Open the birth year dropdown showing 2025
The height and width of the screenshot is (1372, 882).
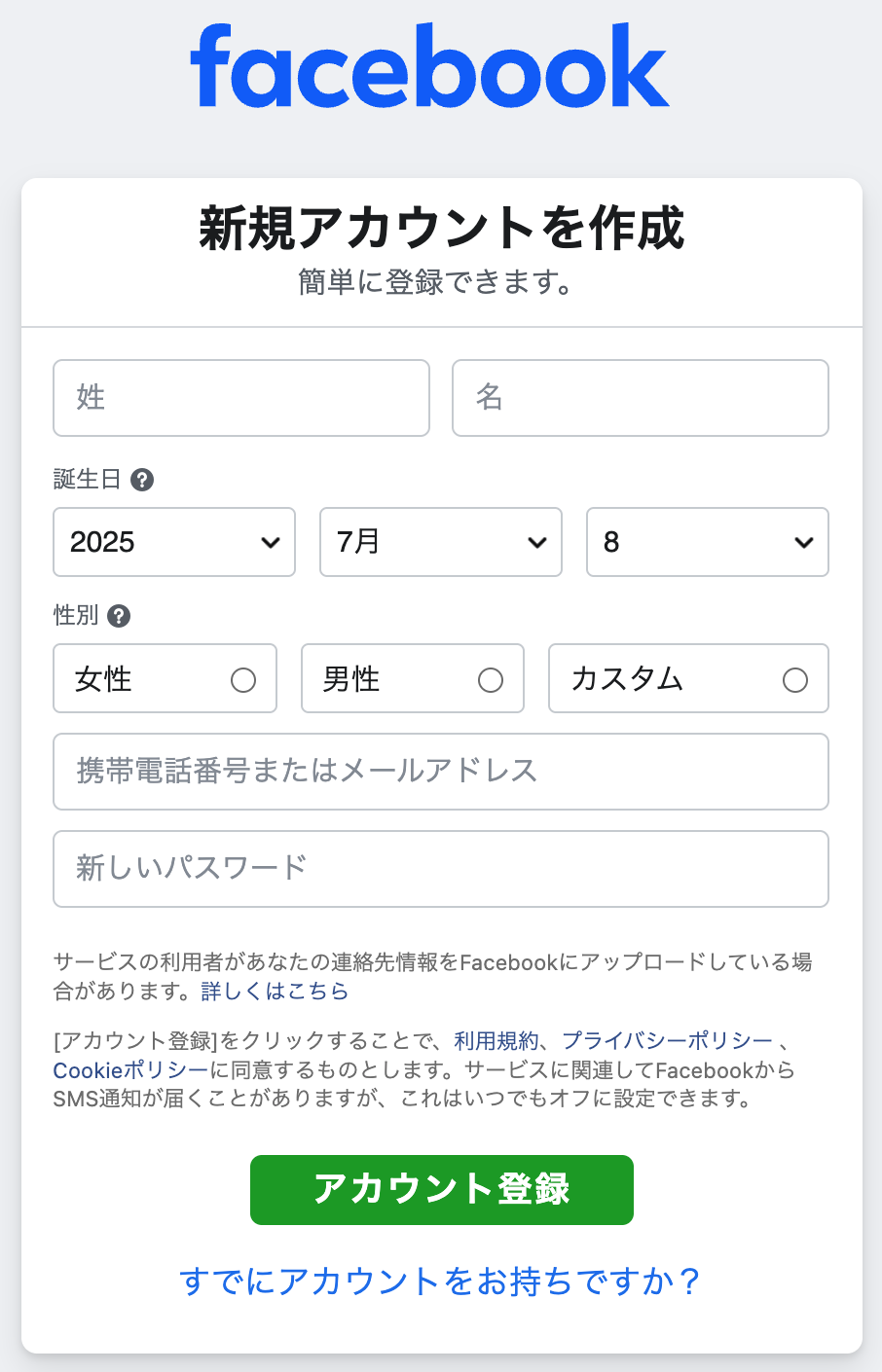[174, 542]
